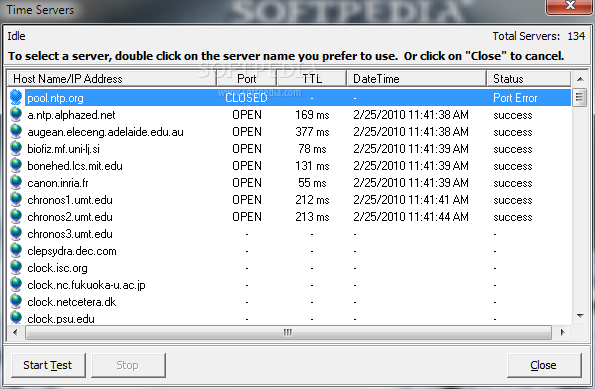Select the bonehed.lcs.mit.edu server name

coord(75,166)
